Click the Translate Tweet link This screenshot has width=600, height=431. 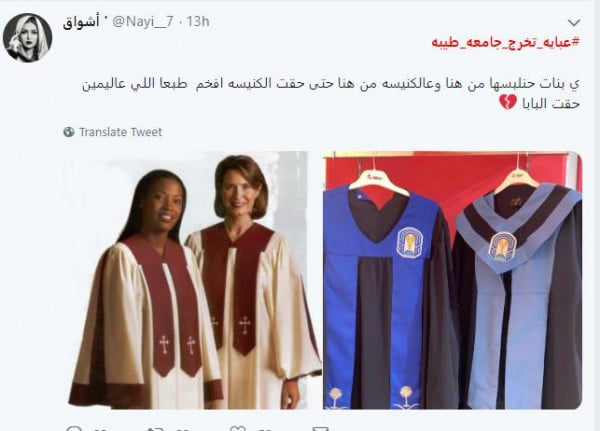click(121, 132)
